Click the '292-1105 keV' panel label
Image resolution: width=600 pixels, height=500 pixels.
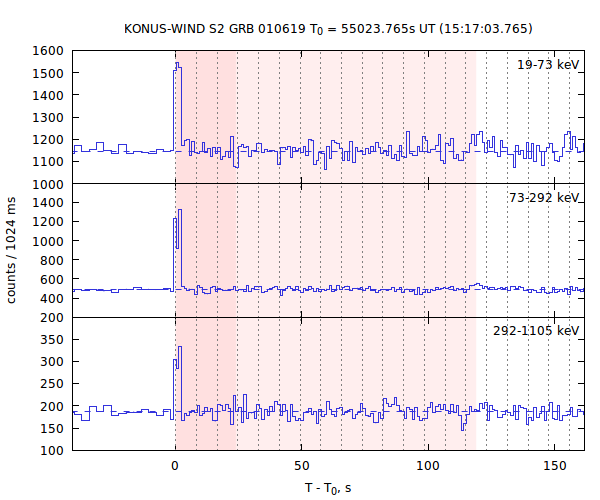[536, 331]
